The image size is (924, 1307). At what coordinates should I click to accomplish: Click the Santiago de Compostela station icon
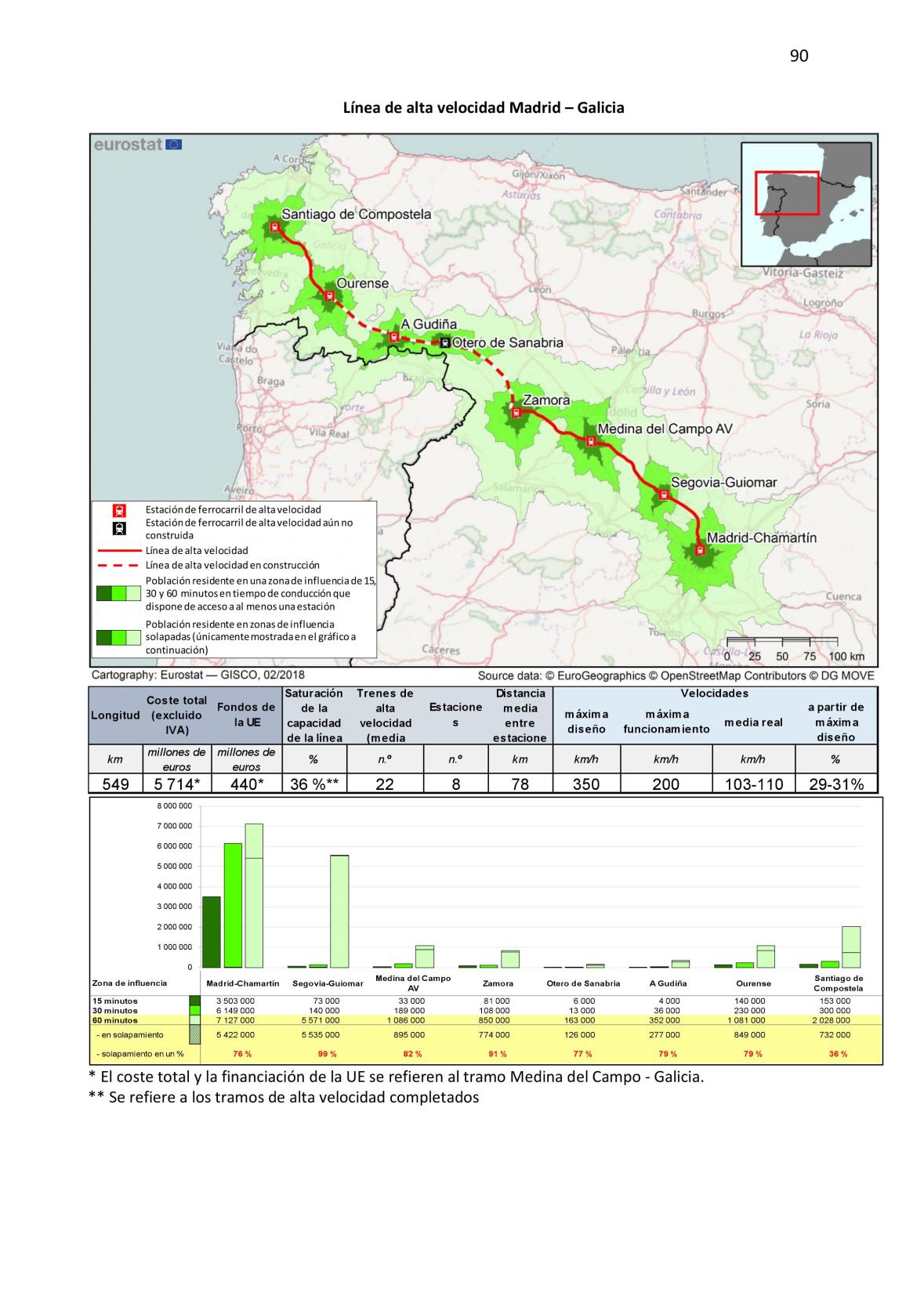[274, 227]
